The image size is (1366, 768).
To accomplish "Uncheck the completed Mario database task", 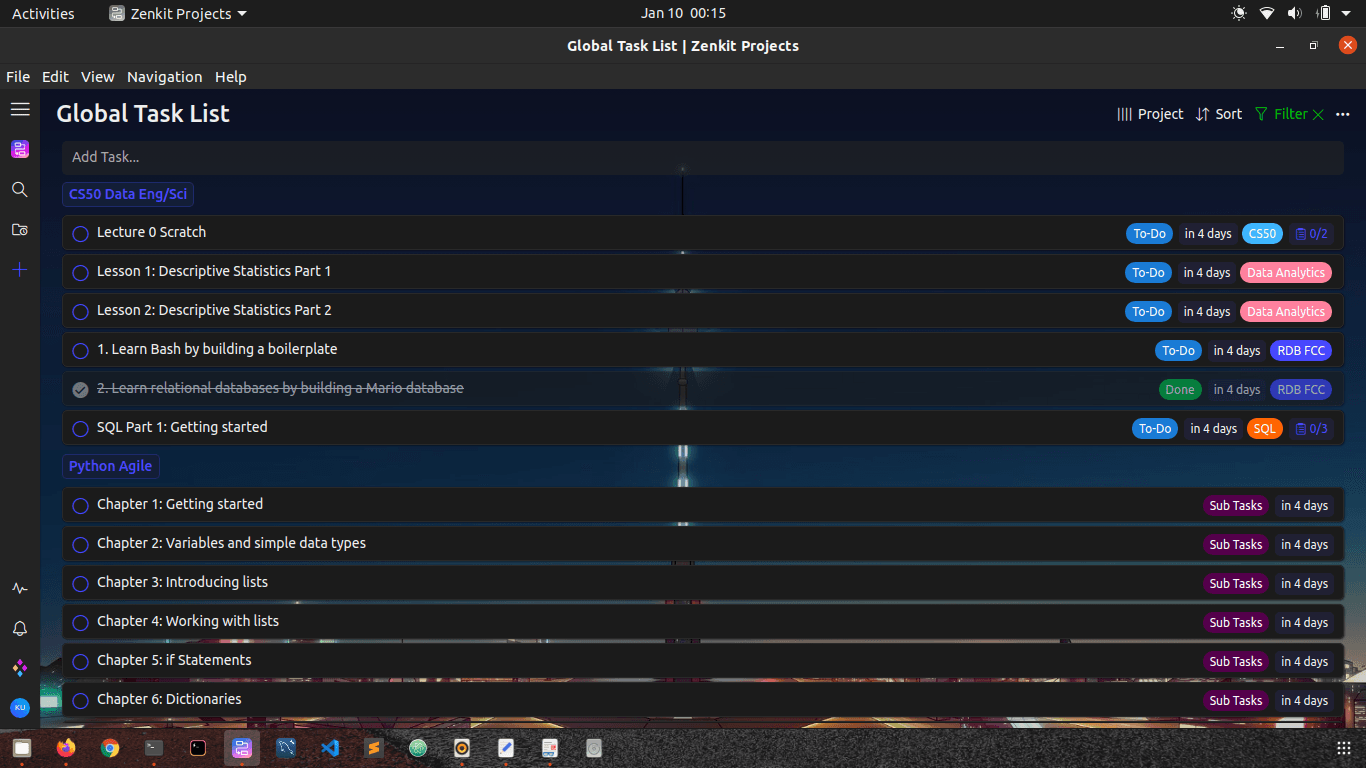I will pyautogui.click(x=81, y=389).
